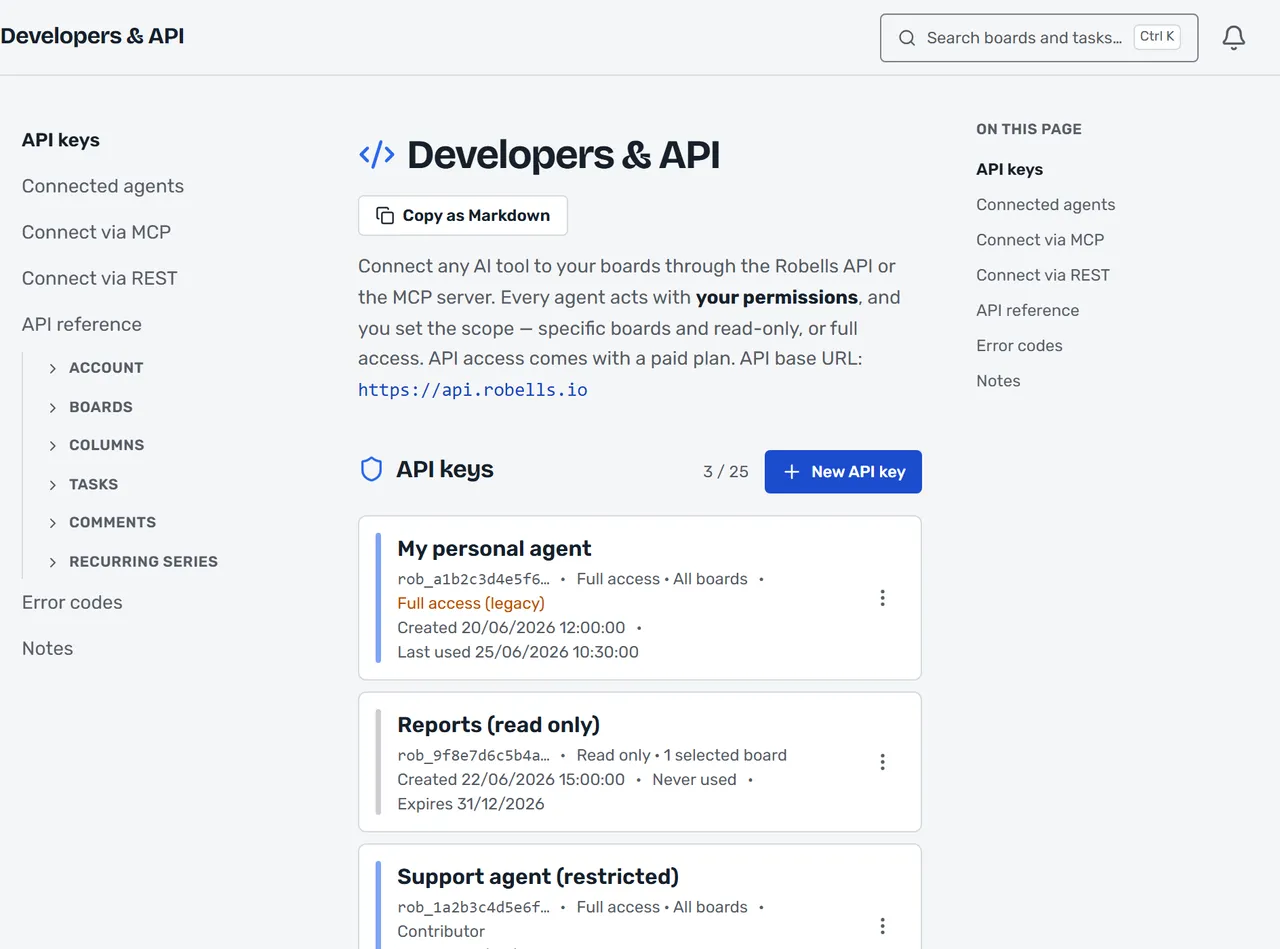1280x949 pixels.
Task: Open the https://api.robells.io link
Action: point(473,390)
